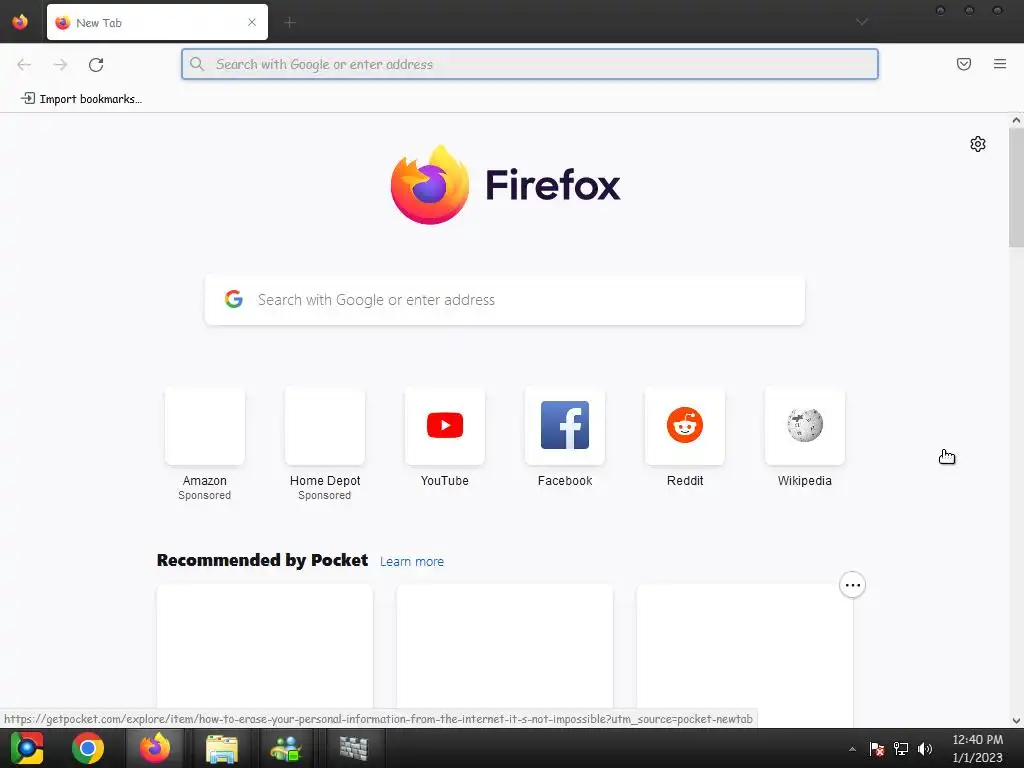
Task: Show hidden tray icons arrow
Action: coord(852,749)
